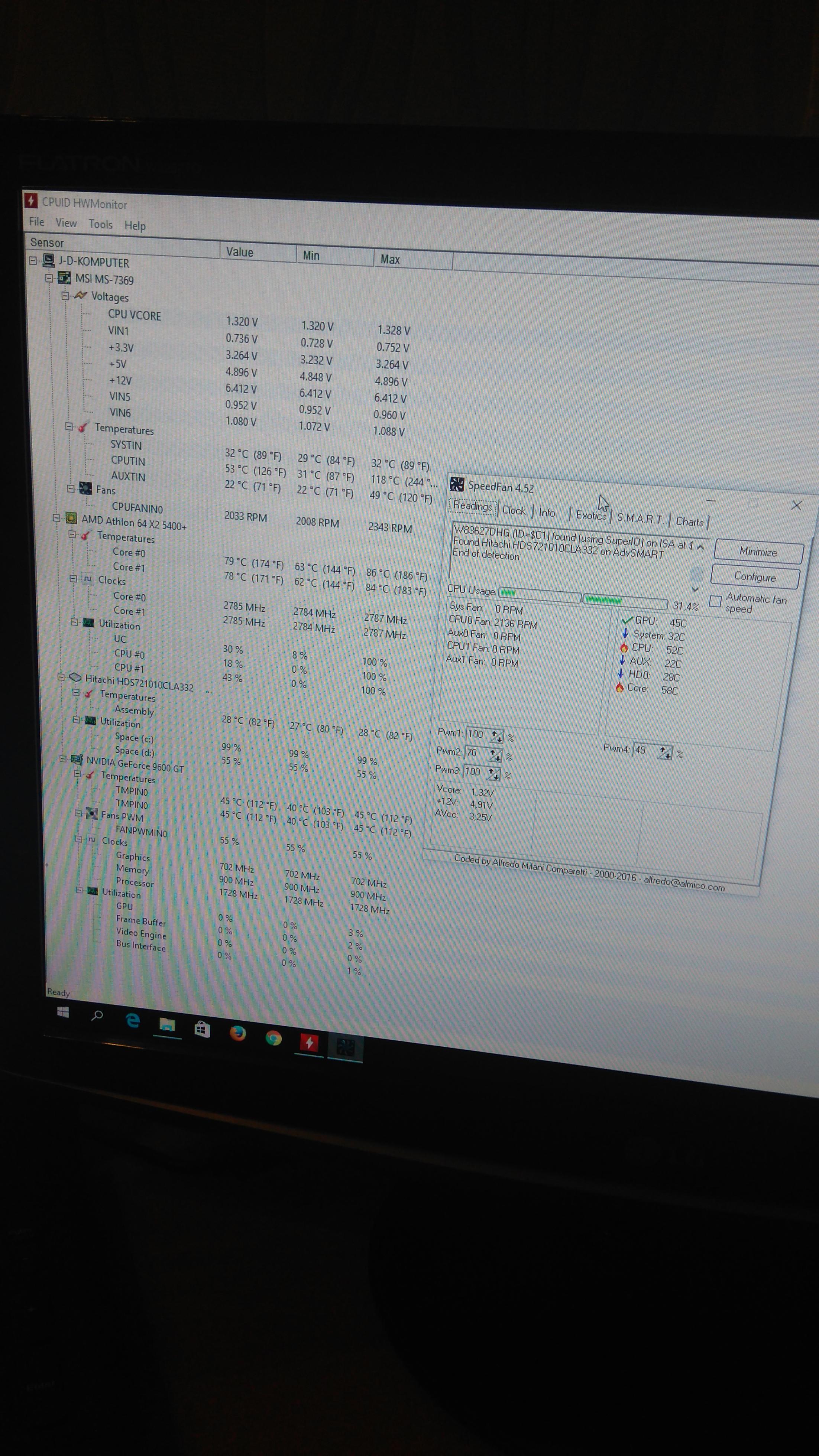
Task: Click SpeedFan log scroll down arrow
Action: click(x=695, y=589)
